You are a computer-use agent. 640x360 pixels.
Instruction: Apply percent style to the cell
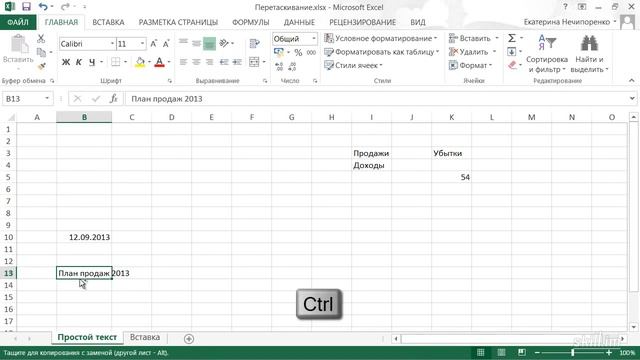tap(298, 53)
